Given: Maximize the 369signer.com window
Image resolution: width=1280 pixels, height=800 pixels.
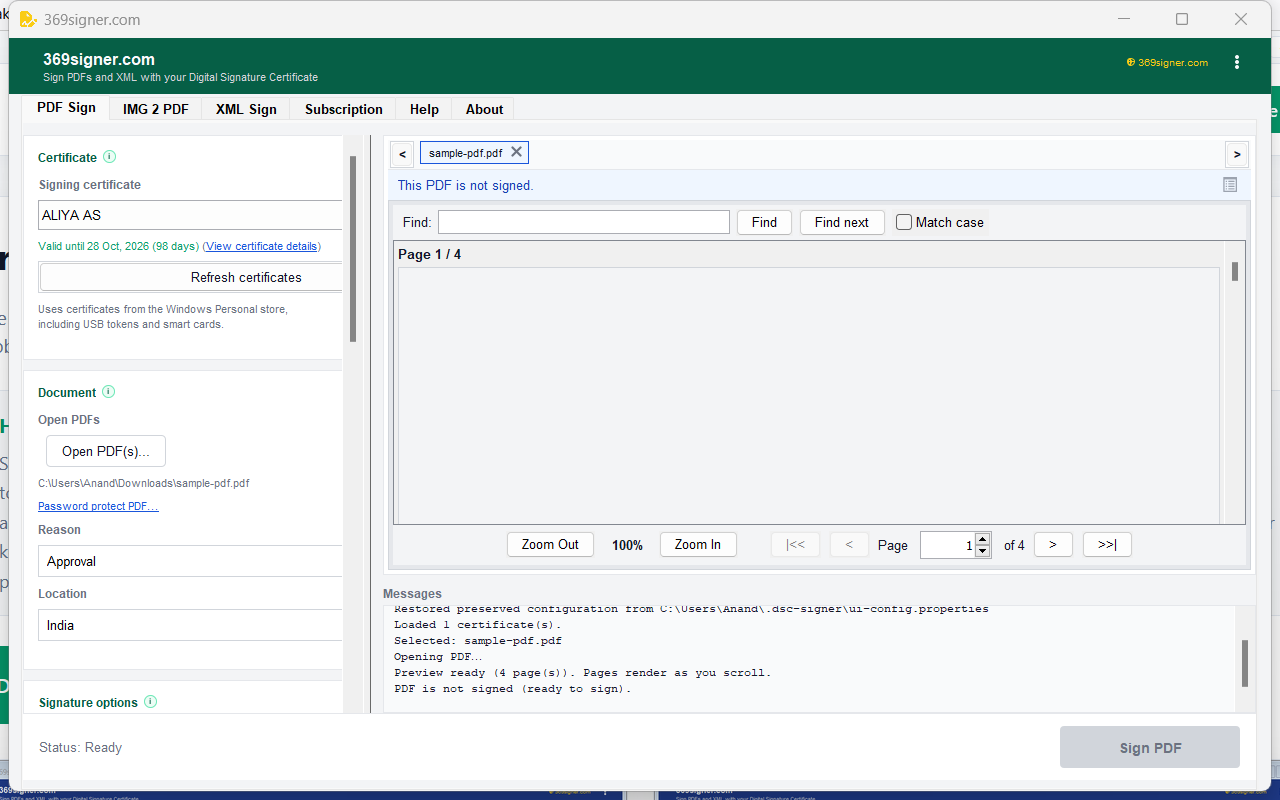Looking at the screenshot, I should [x=1182, y=19].
